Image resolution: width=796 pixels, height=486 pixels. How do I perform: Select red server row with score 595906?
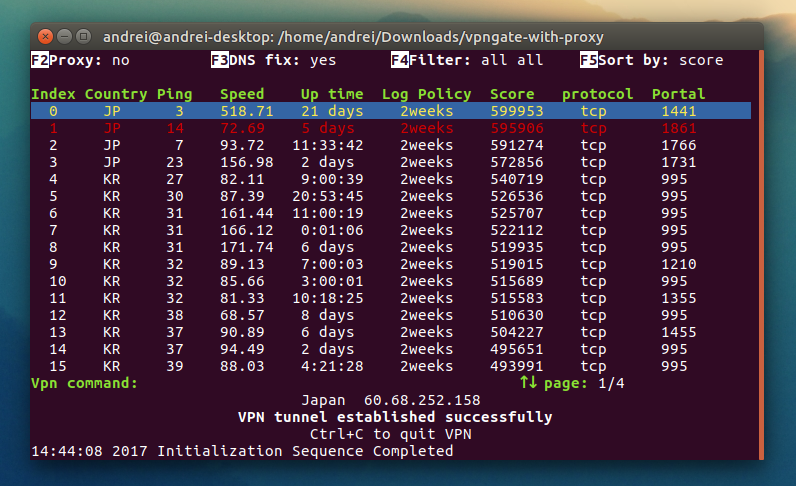391,128
